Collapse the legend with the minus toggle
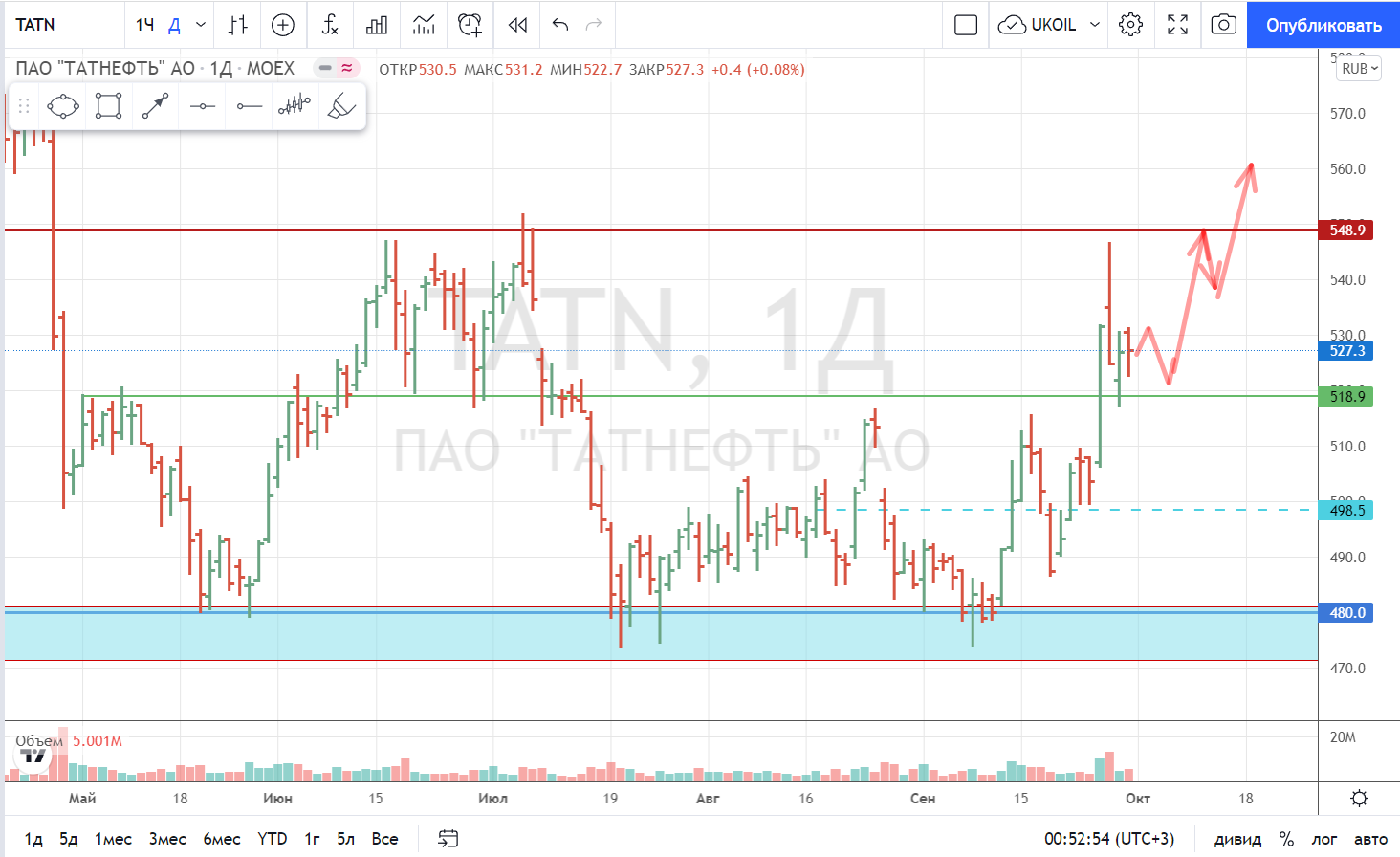The height and width of the screenshot is (857, 1400). click(325, 68)
